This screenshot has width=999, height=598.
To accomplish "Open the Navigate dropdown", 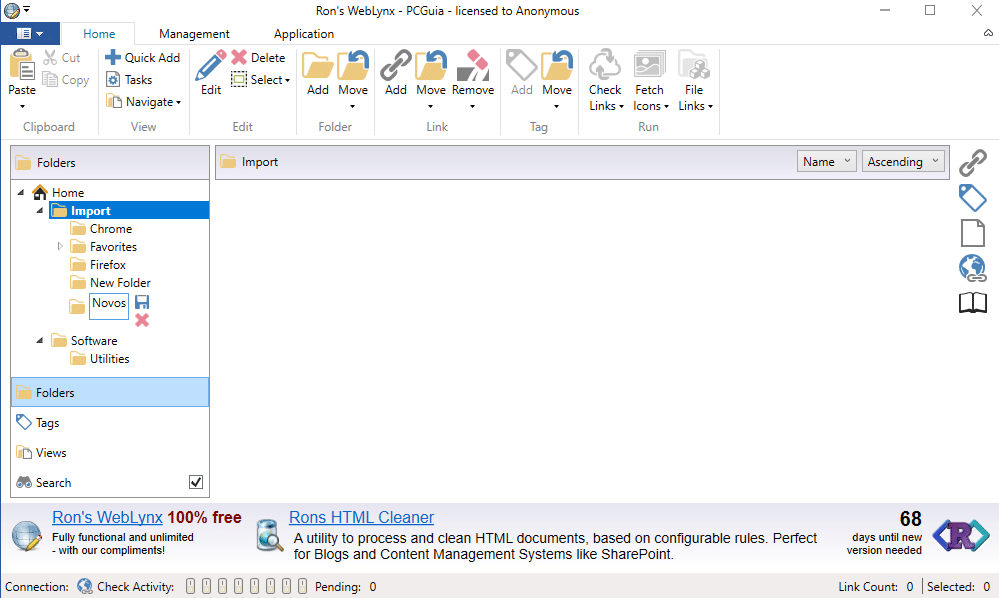I will tap(143, 102).
